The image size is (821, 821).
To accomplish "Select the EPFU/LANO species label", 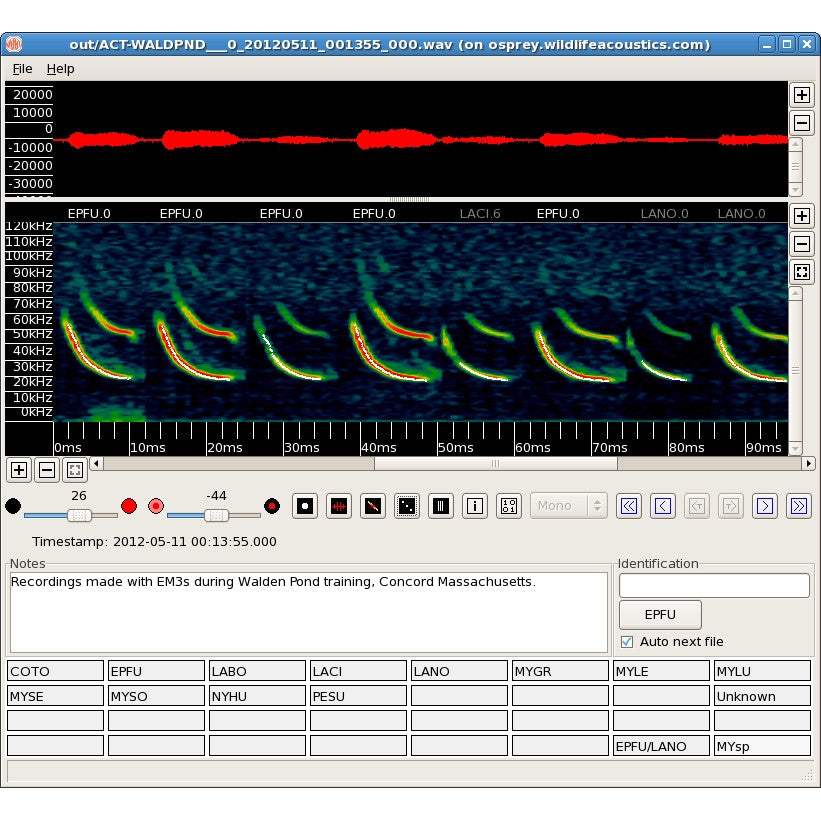I will point(660,744).
